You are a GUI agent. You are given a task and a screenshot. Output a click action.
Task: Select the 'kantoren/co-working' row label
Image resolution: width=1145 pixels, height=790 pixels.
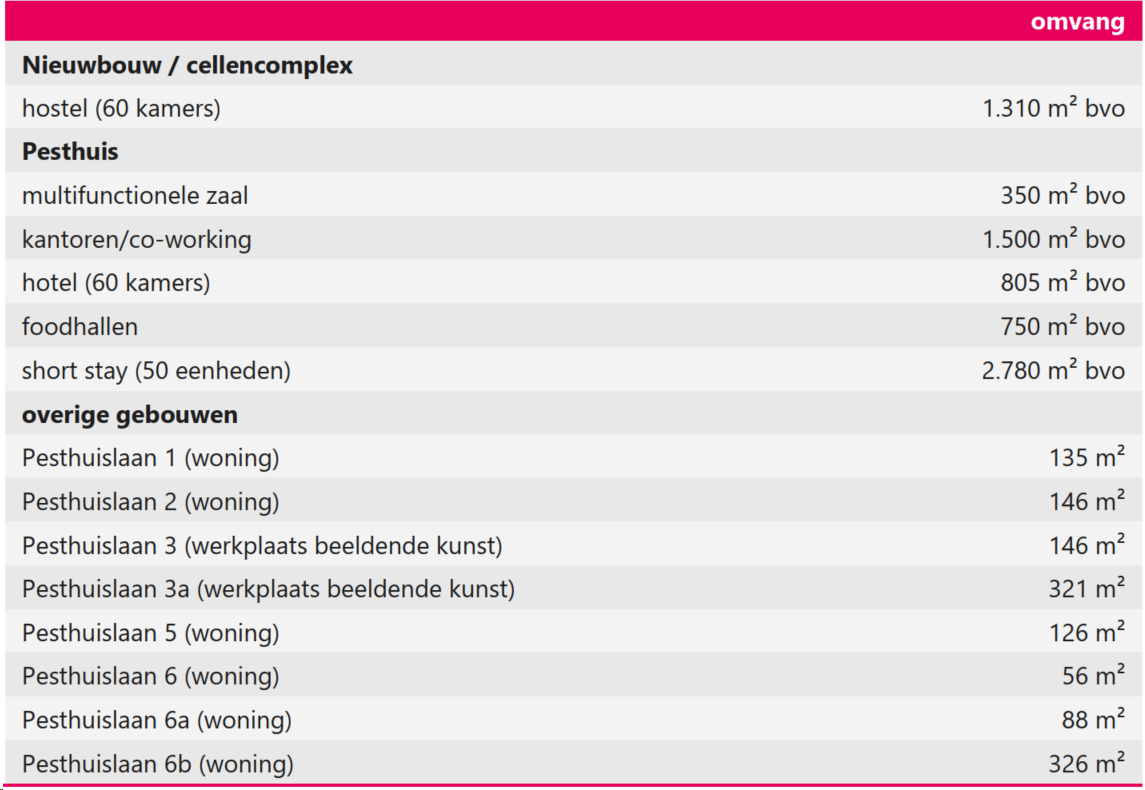[137, 240]
